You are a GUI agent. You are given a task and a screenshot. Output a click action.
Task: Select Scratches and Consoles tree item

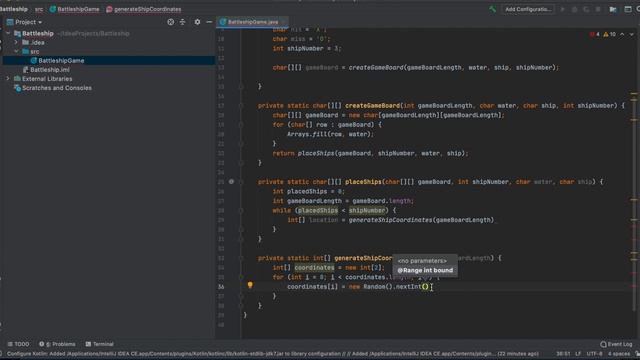pos(57,88)
